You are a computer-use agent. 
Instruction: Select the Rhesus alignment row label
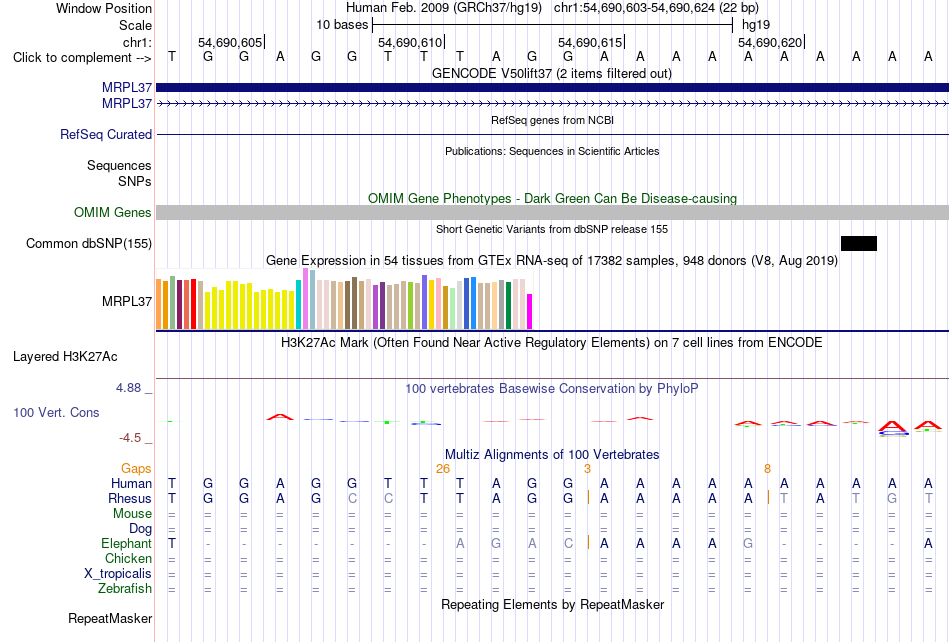click(130, 498)
